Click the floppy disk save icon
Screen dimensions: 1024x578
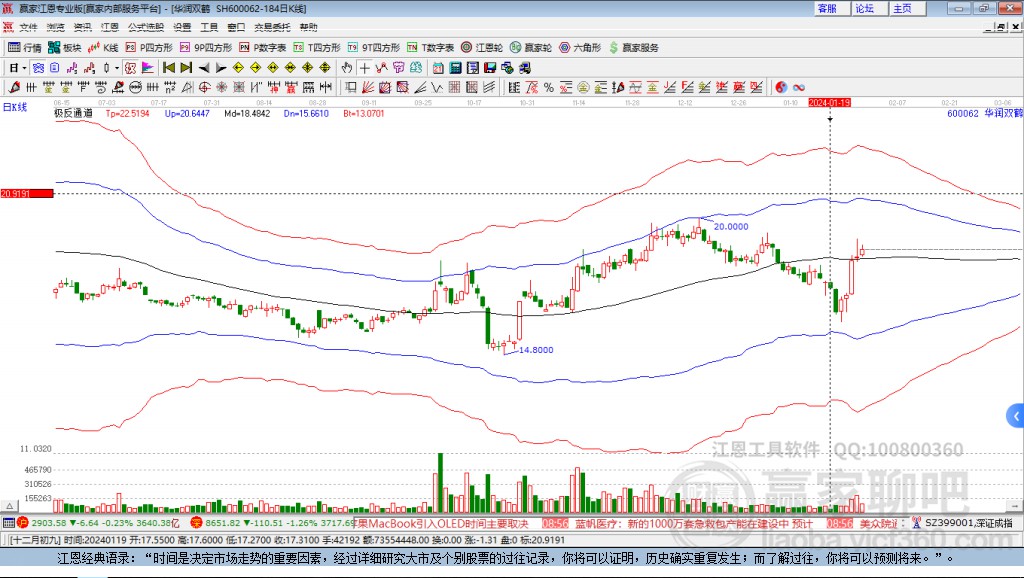[x=490, y=68]
